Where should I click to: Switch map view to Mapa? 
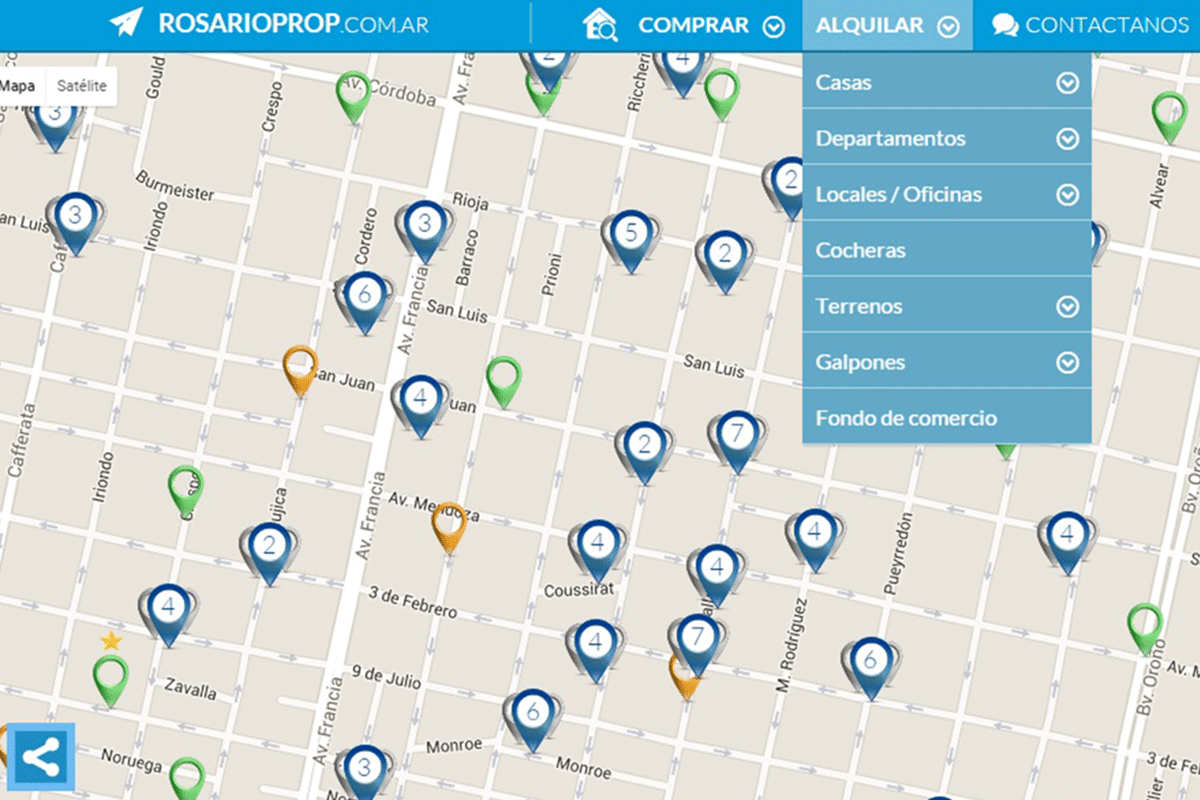(18, 86)
